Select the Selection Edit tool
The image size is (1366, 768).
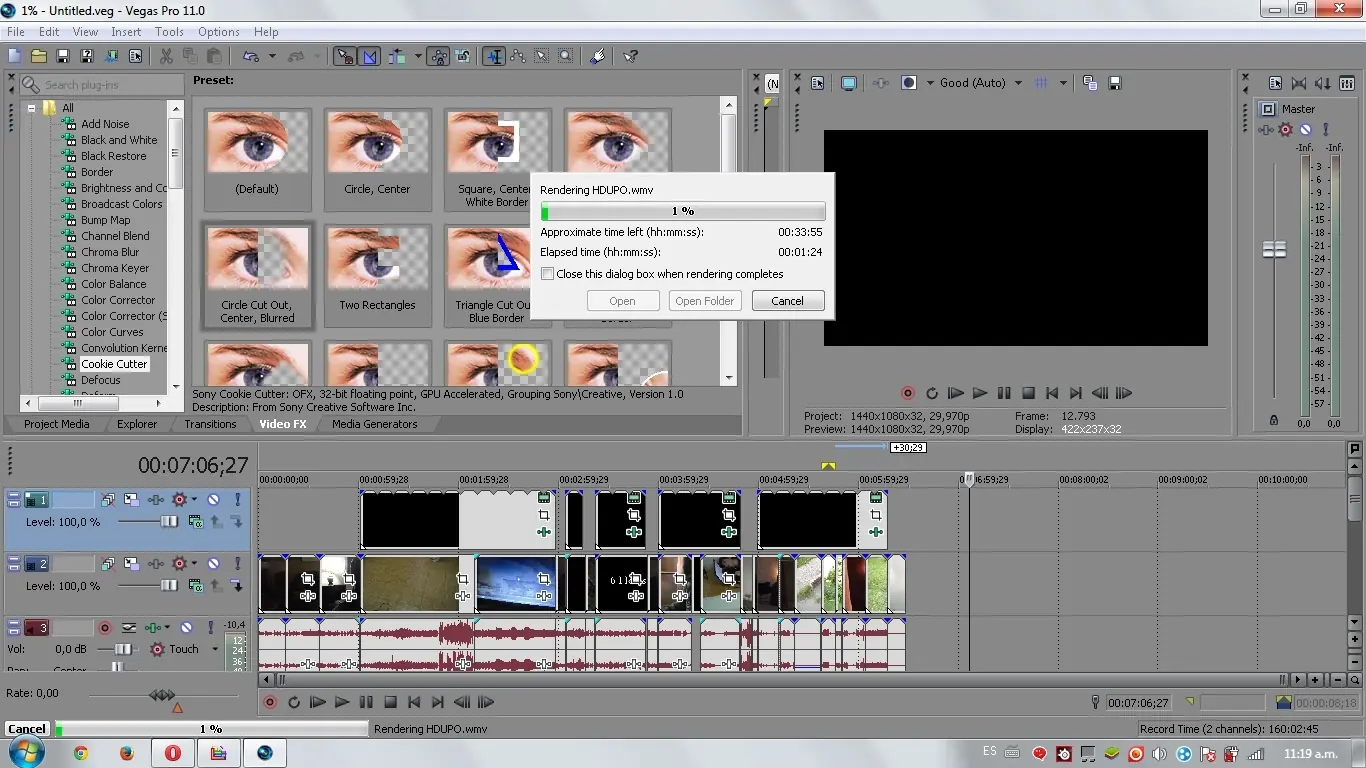pos(542,56)
